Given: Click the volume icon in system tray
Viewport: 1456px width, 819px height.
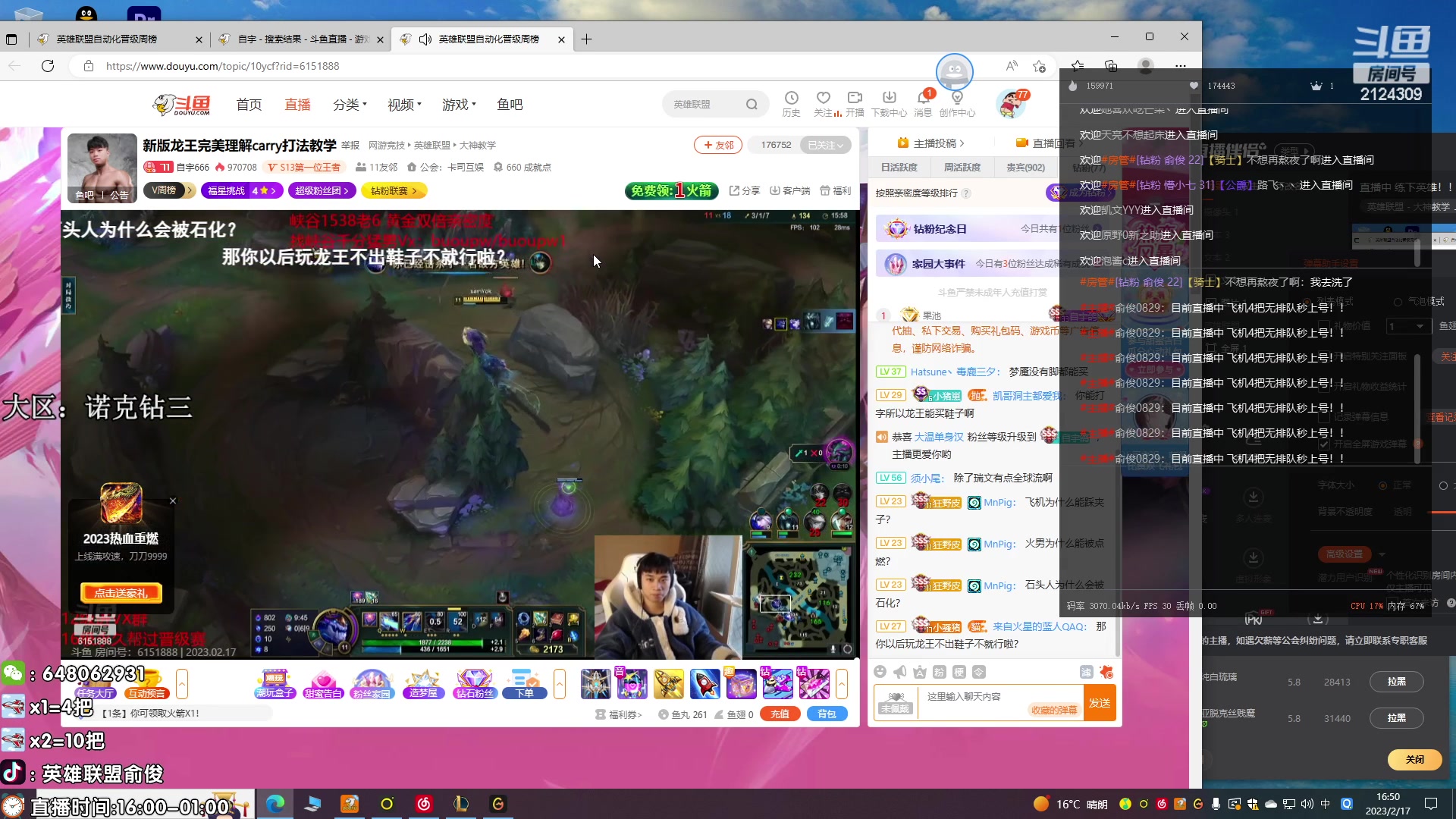Looking at the screenshot, I should [1307, 804].
